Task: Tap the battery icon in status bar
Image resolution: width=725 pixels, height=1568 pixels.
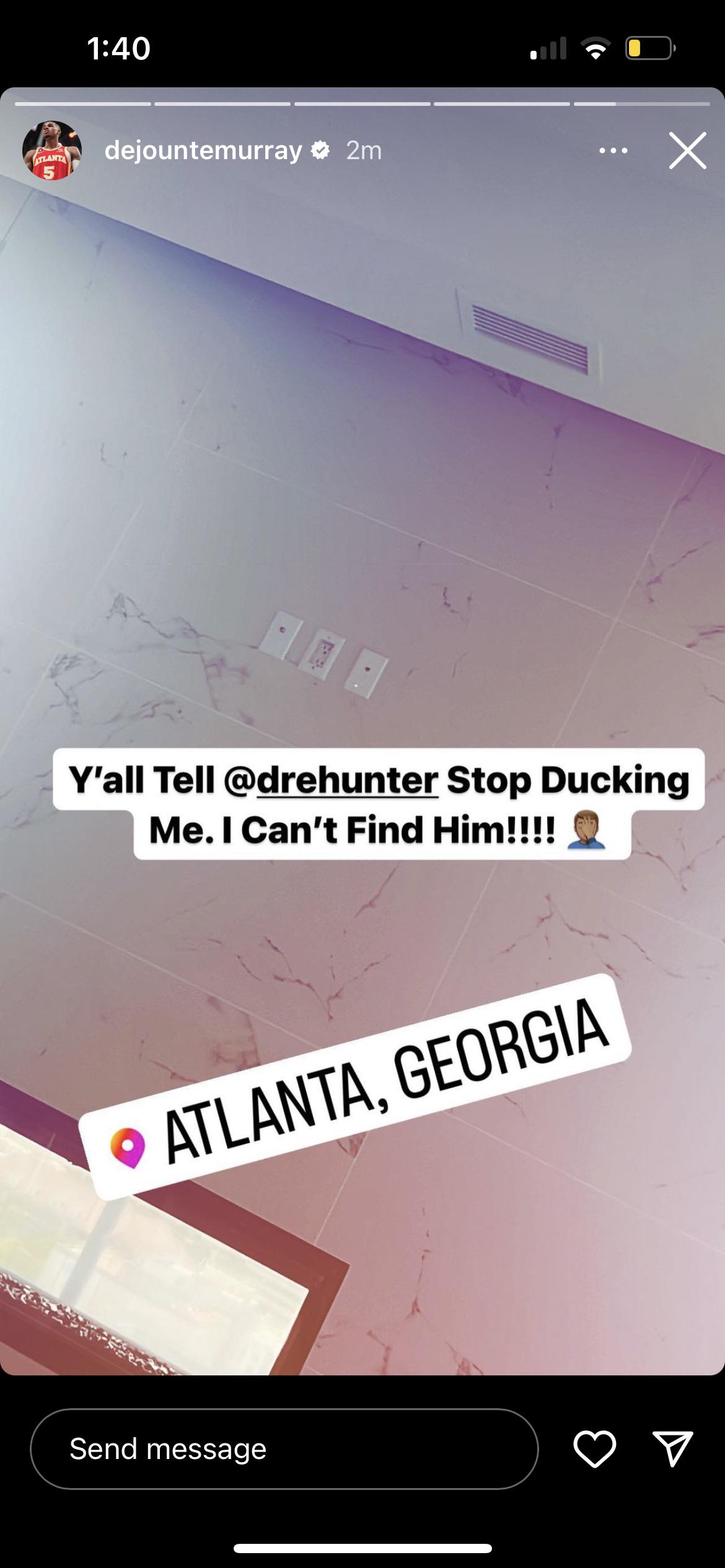Action: (650, 48)
